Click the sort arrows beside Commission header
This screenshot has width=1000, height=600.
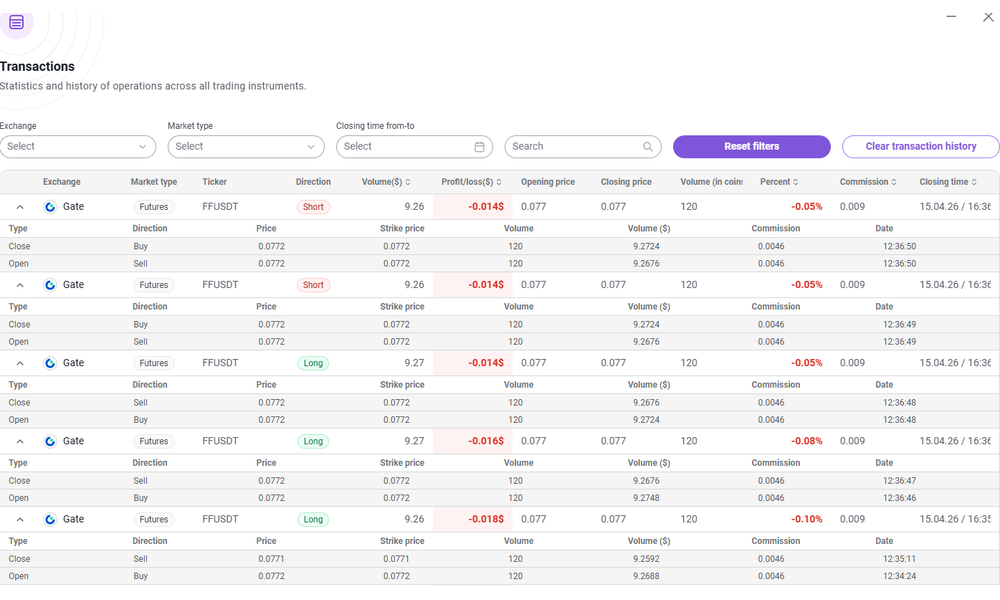tap(893, 182)
